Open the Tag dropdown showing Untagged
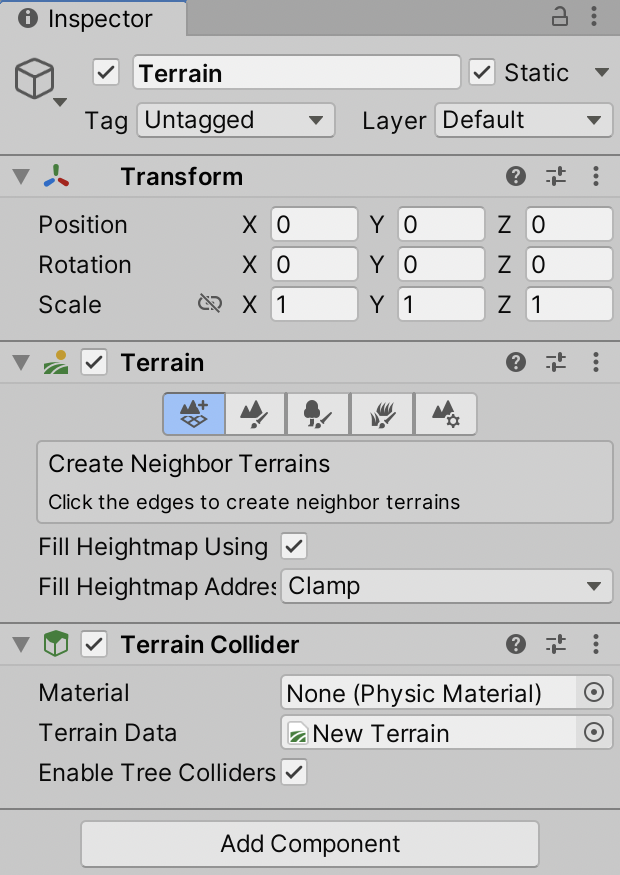Image resolution: width=620 pixels, height=875 pixels. click(x=233, y=121)
